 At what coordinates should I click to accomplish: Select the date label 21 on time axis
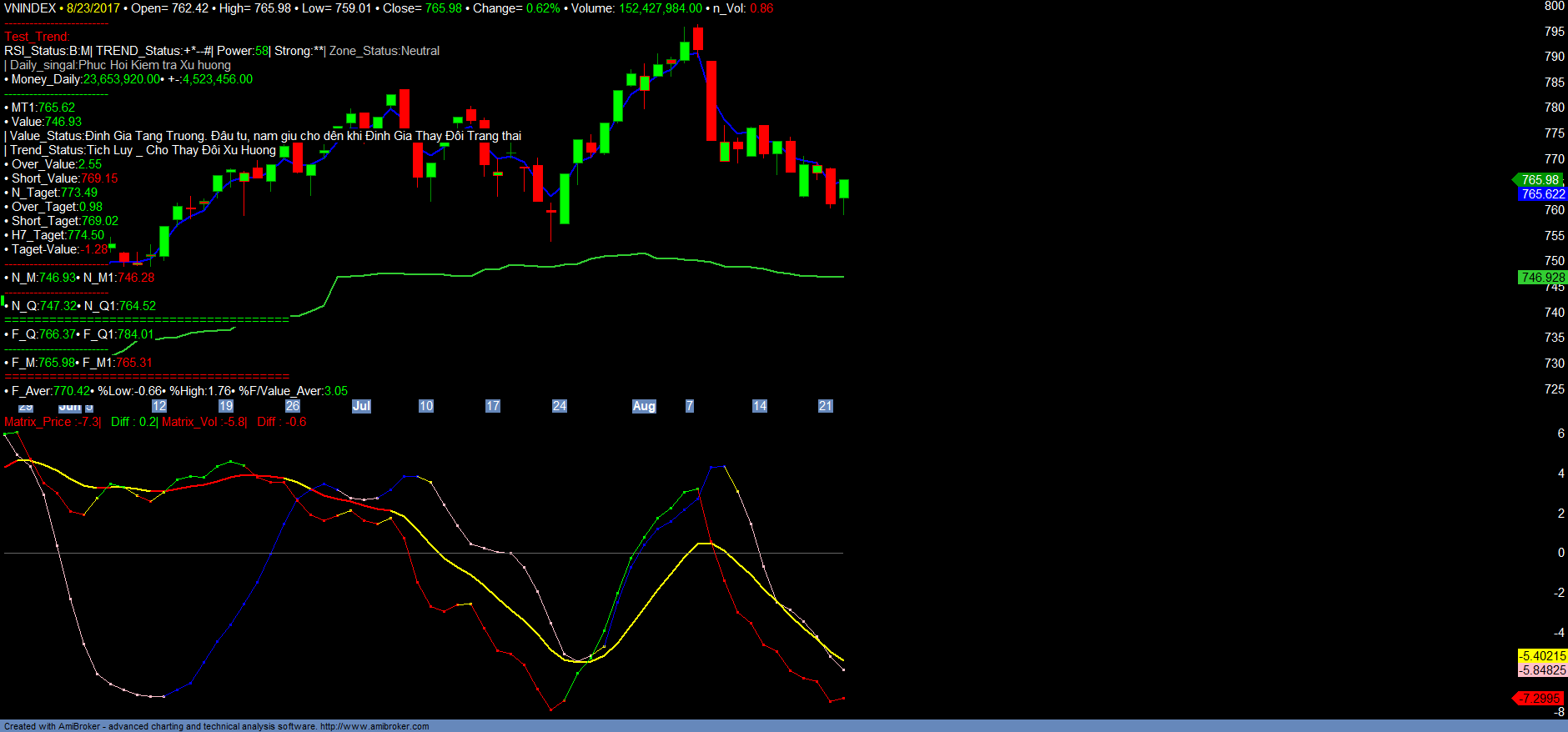825,406
